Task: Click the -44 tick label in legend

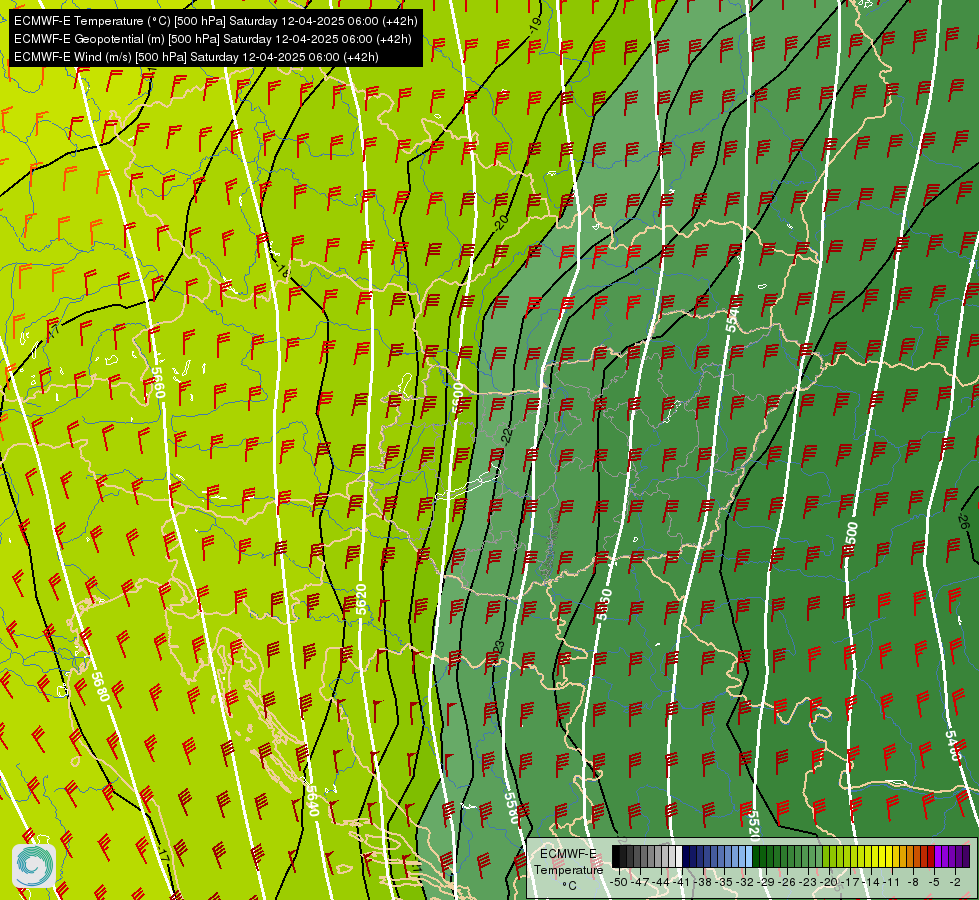Action: tap(661, 883)
